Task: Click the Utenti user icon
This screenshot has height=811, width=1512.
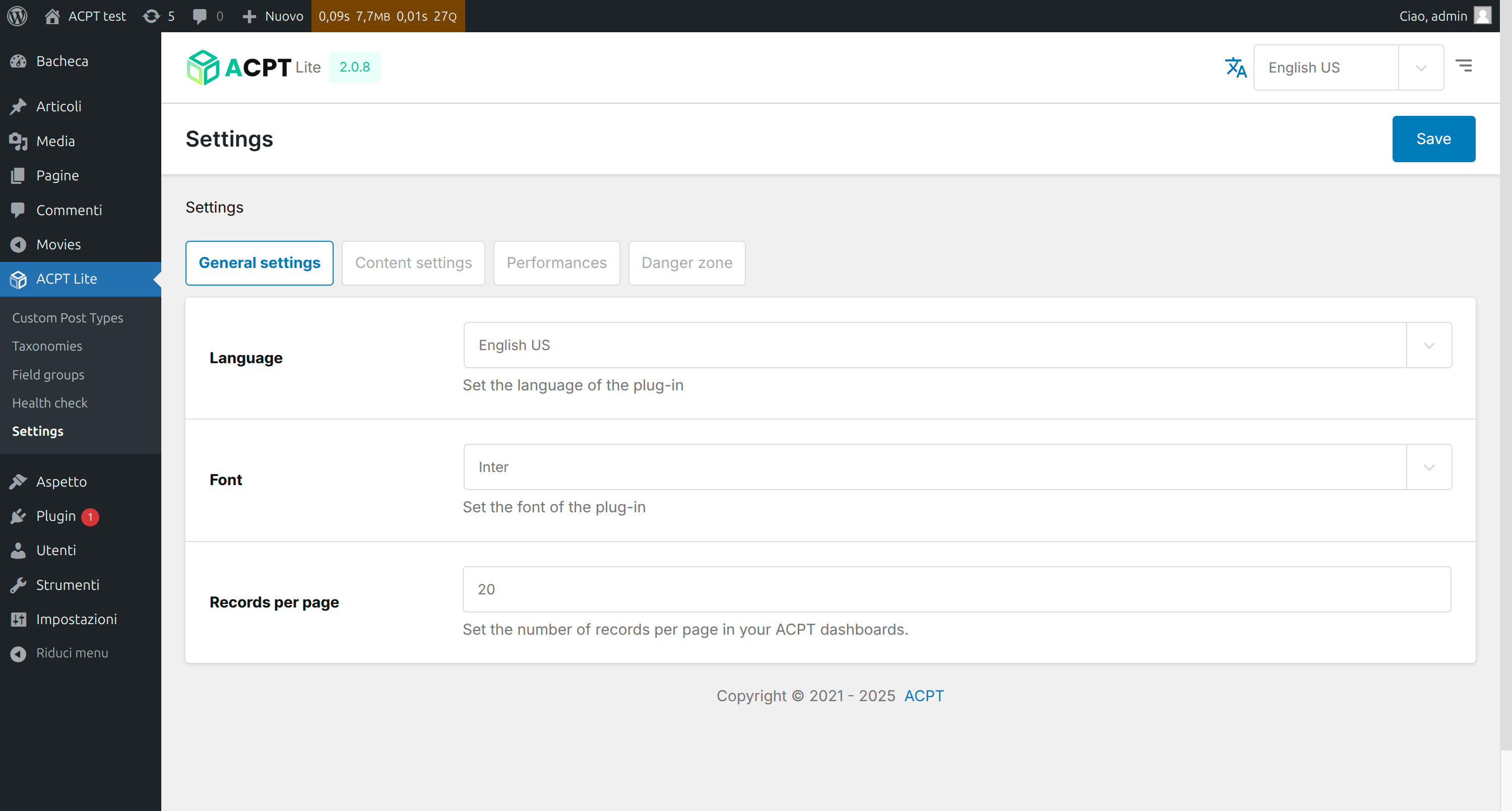Action: [x=18, y=551]
